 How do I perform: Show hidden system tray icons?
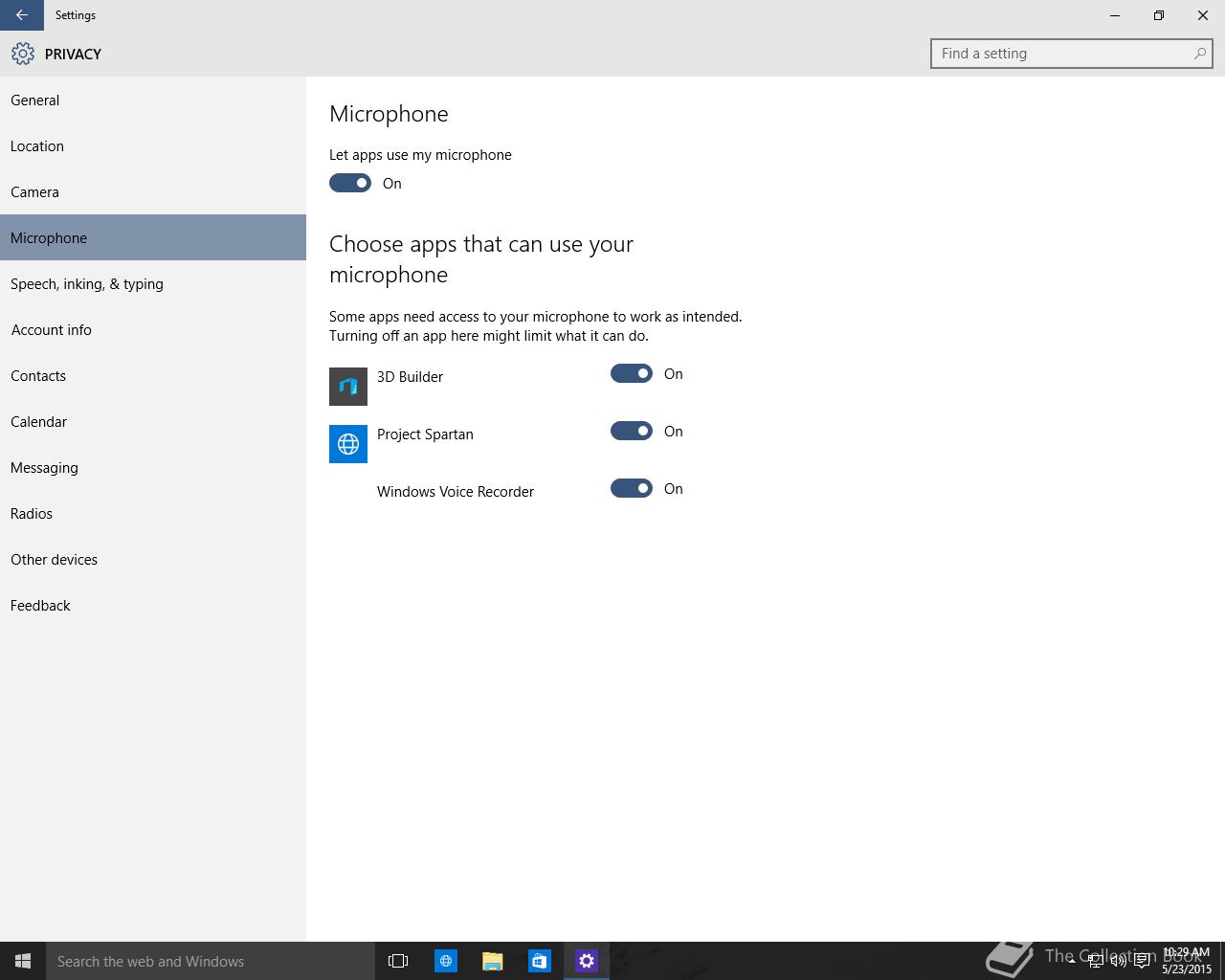[x=1071, y=961]
